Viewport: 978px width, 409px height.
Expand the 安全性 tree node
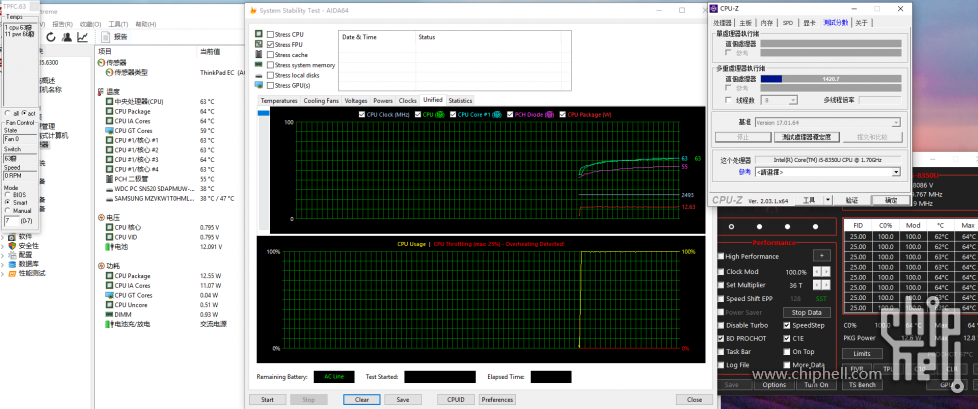[3, 246]
